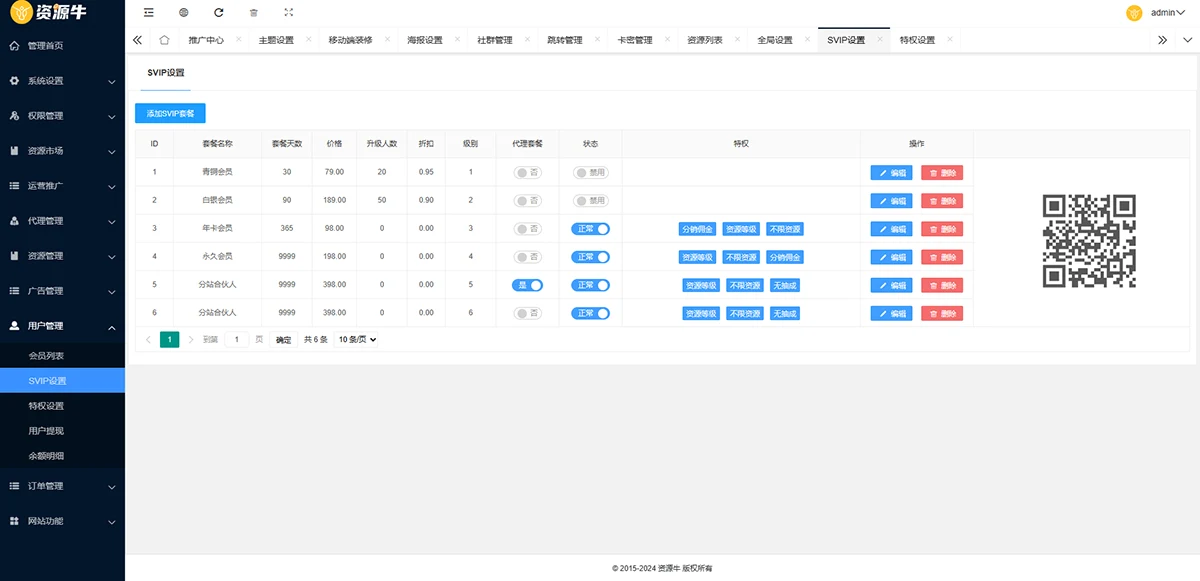Switch to the 特权设置 tab
This screenshot has width=1200, height=581.
pyautogui.click(x=917, y=40)
